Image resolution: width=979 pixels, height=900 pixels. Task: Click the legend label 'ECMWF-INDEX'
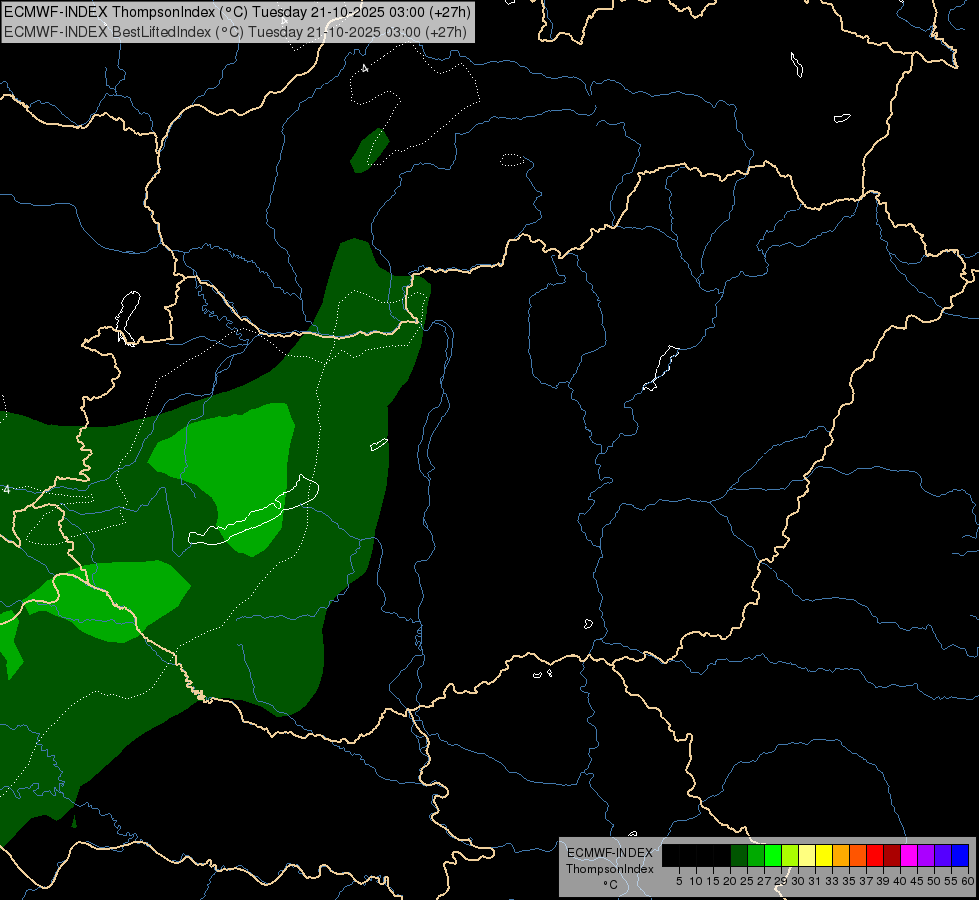point(610,853)
